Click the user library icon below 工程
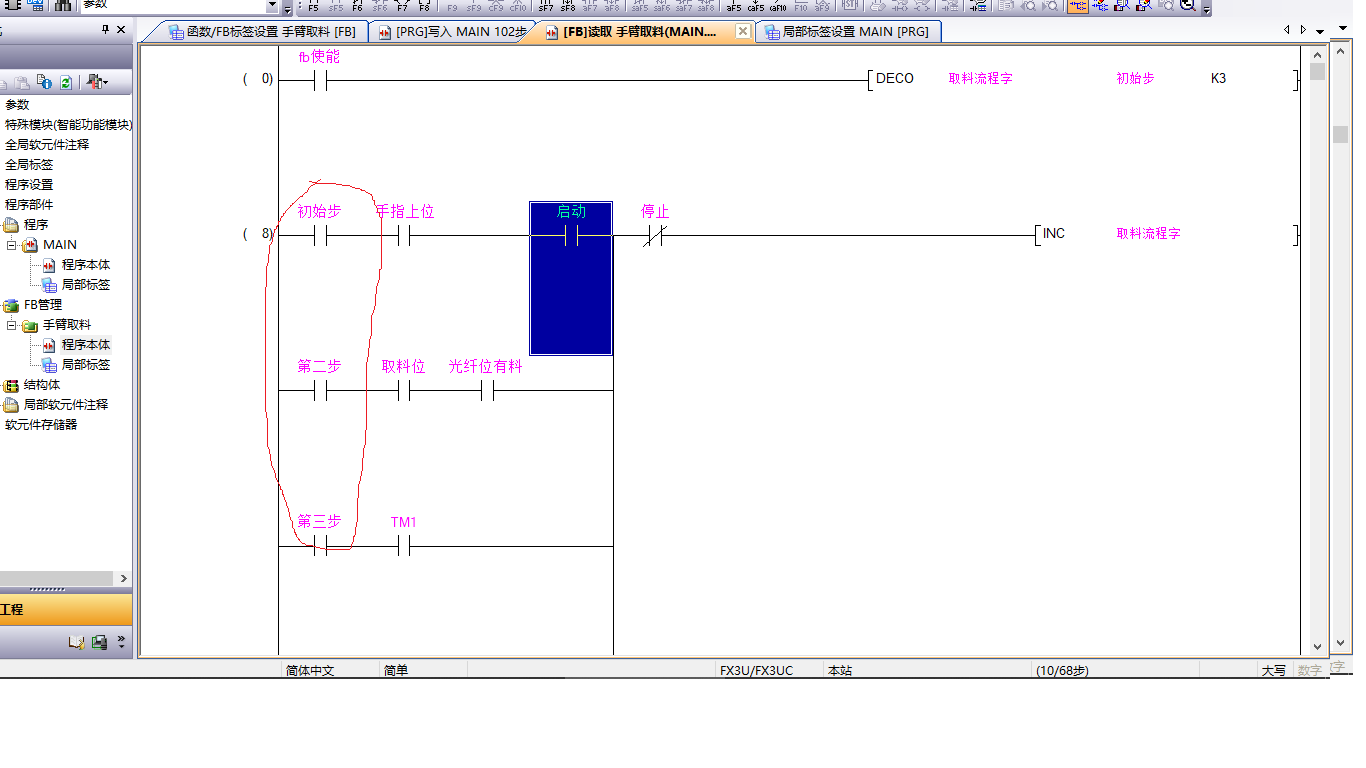1366x768 pixels. pos(77,642)
